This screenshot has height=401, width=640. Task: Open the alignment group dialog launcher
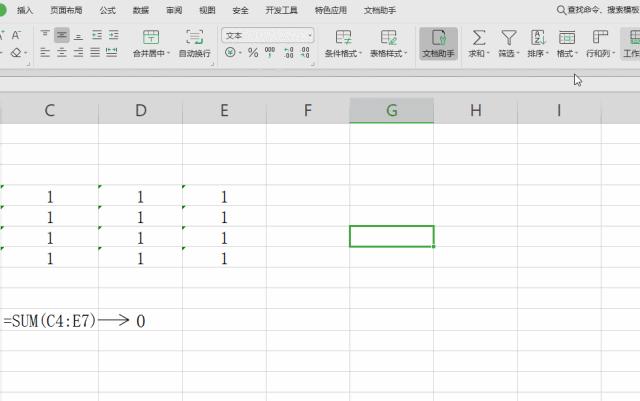coord(212,64)
